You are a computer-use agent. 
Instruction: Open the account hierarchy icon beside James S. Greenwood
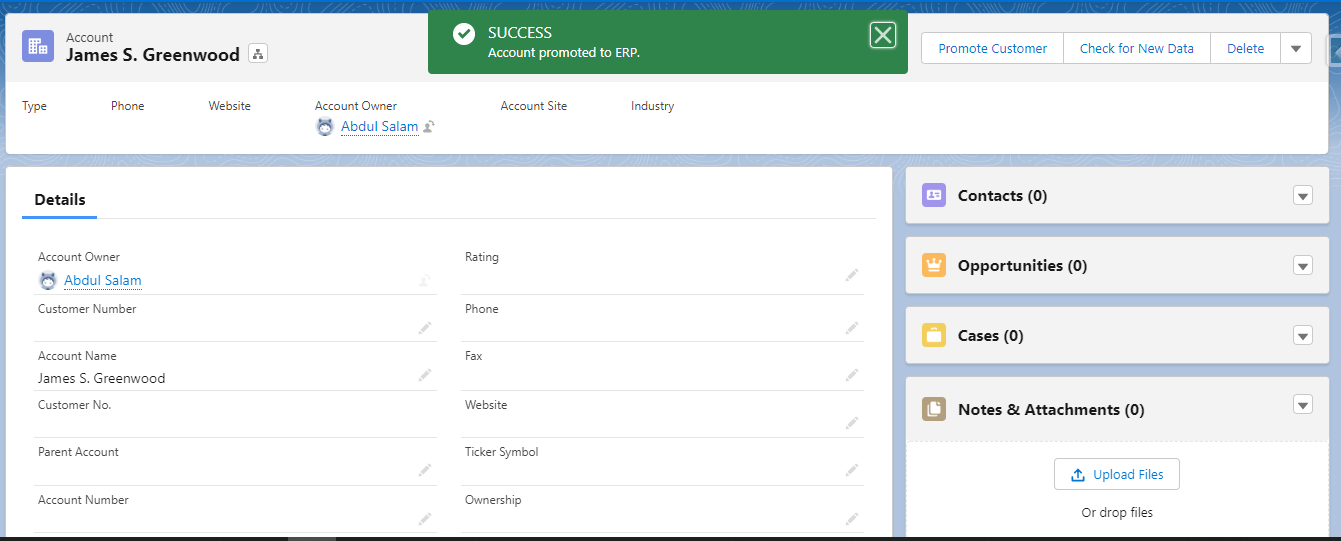[257, 54]
